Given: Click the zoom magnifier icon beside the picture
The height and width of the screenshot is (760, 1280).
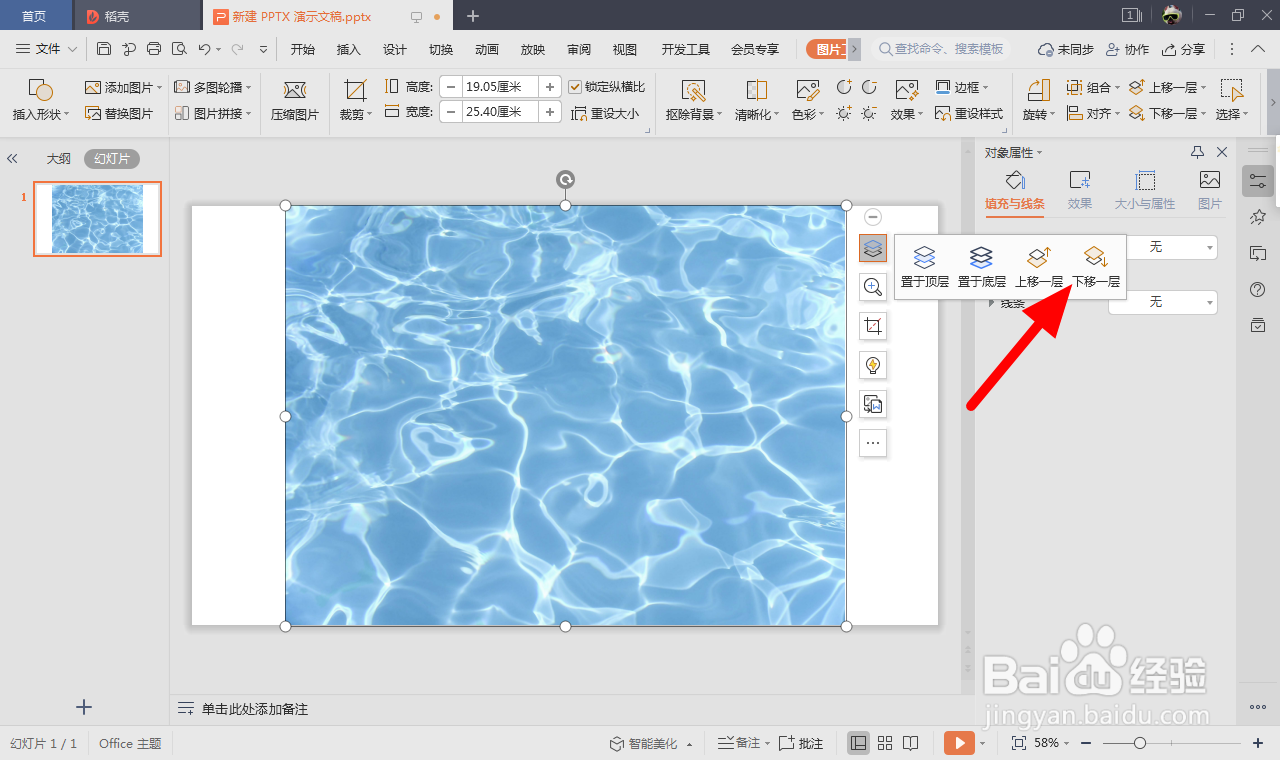Looking at the screenshot, I should click(873, 287).
